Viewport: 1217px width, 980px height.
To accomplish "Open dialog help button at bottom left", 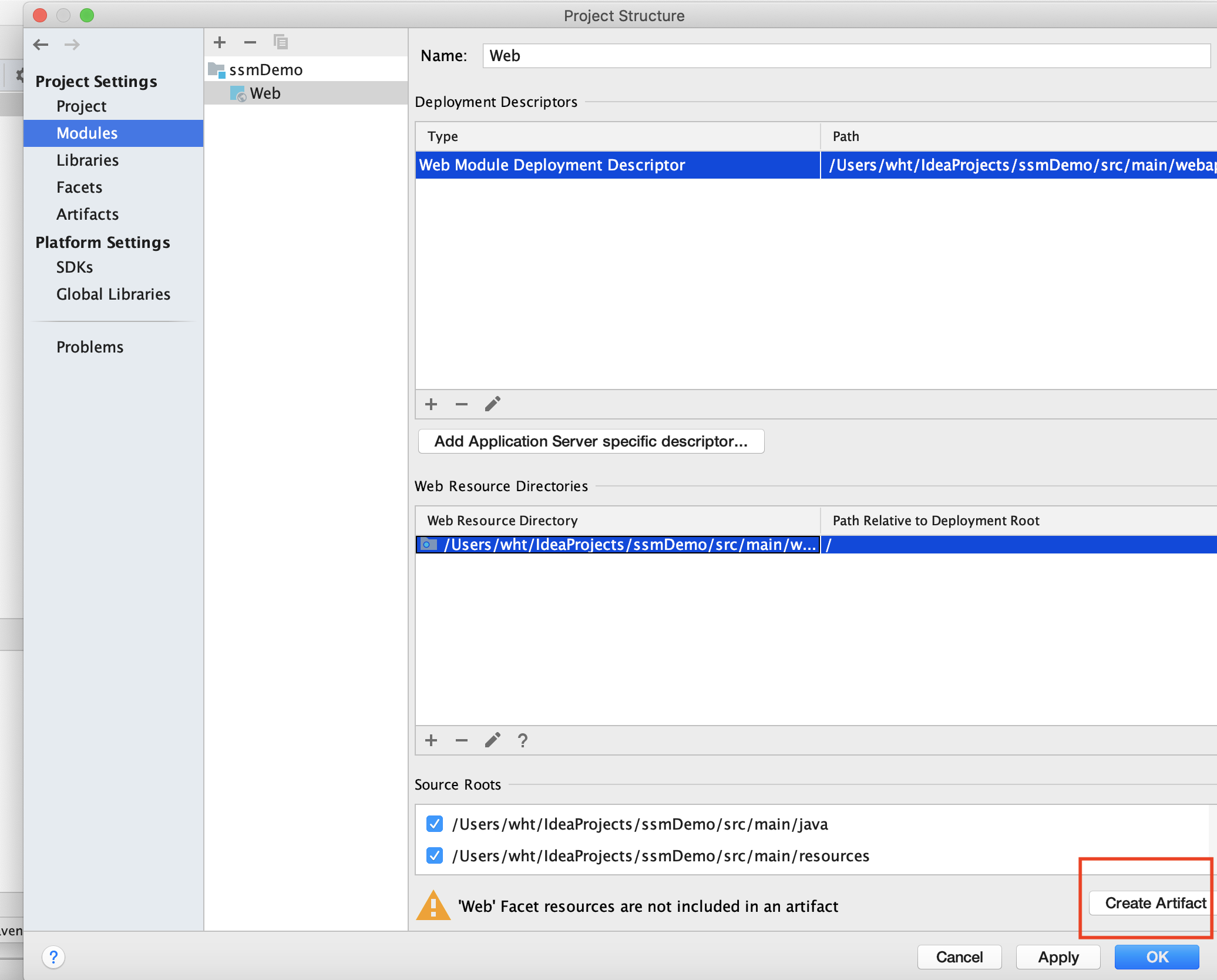I will click(53, 957).
